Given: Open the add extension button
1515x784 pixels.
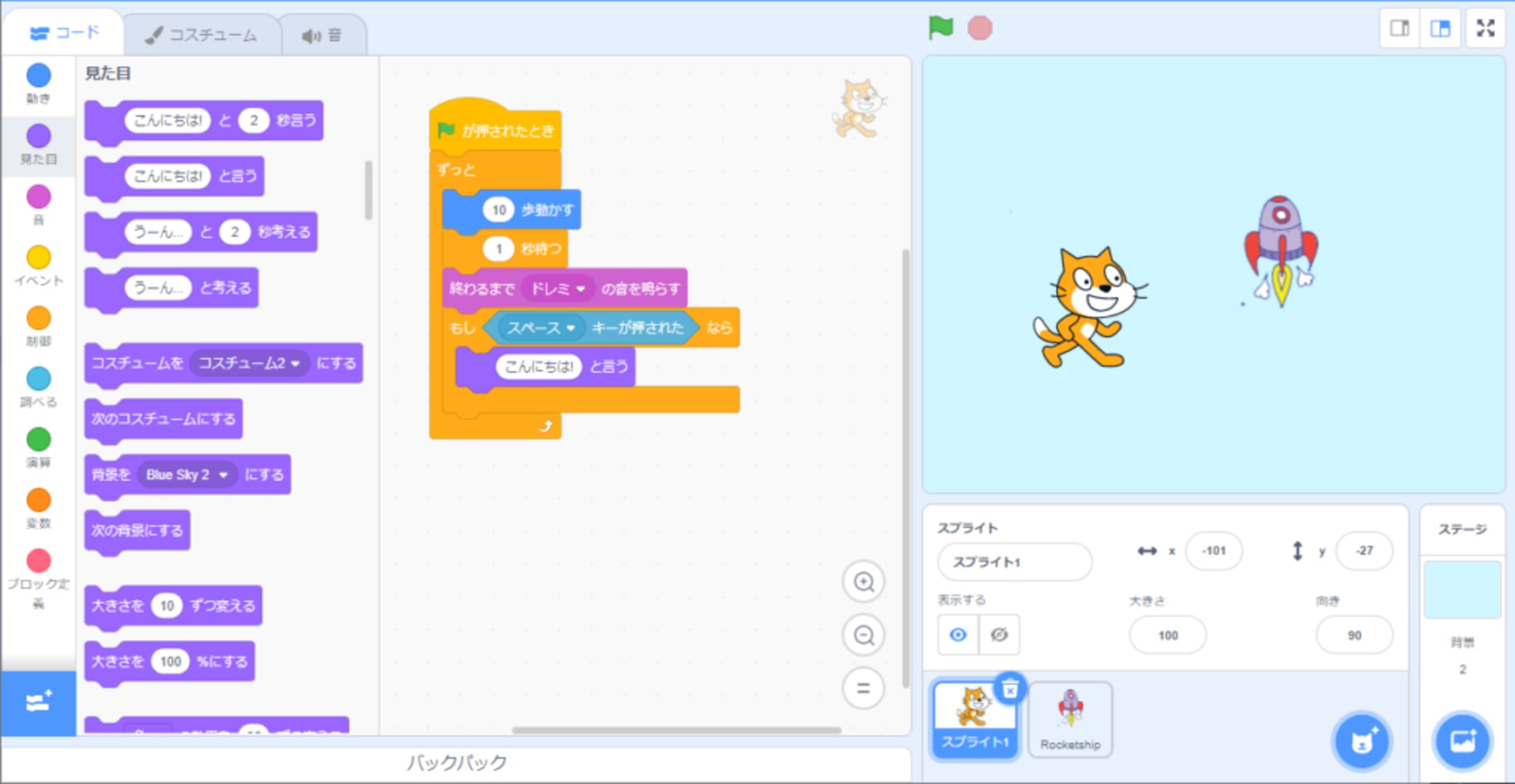Looking at the screenshot, I should (38, 702).
